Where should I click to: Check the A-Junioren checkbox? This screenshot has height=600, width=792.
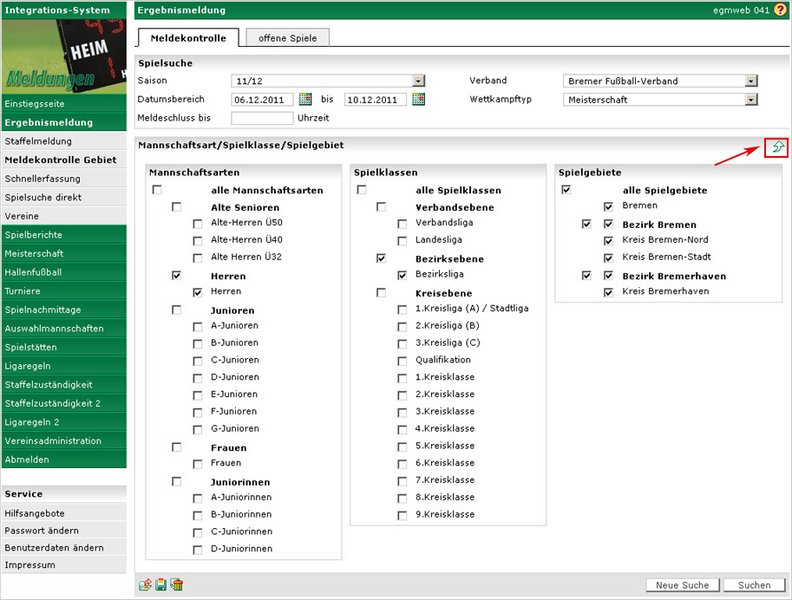pyautogui.click(x=199, y=326)
